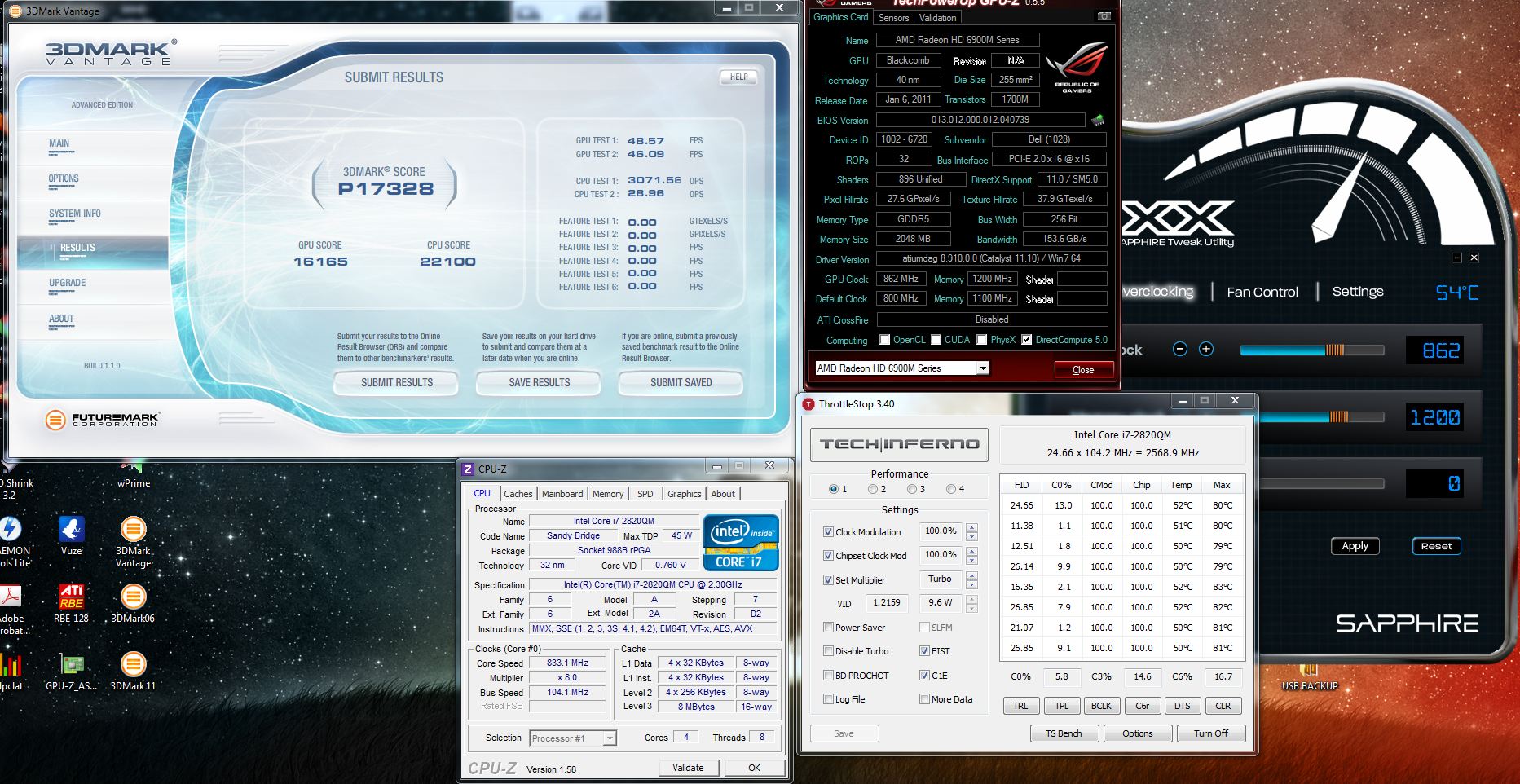
Task: Open the 3DMark 11 desktop shortcut
Action: point(133,671)
